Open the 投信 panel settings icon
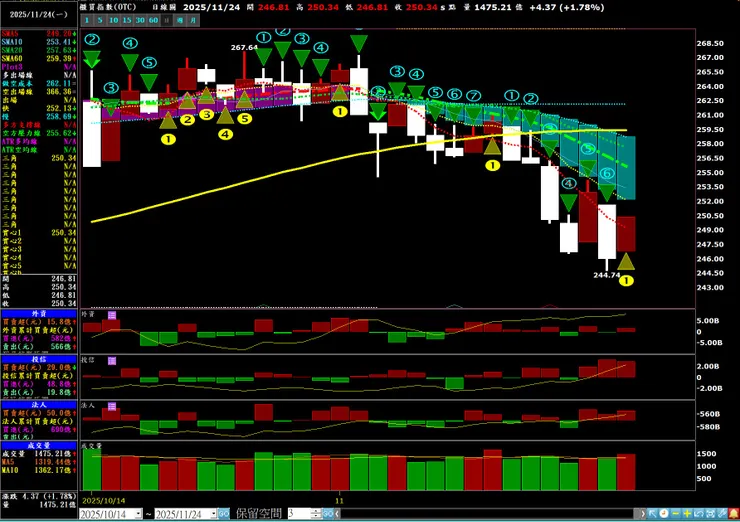 pos(112,361)
